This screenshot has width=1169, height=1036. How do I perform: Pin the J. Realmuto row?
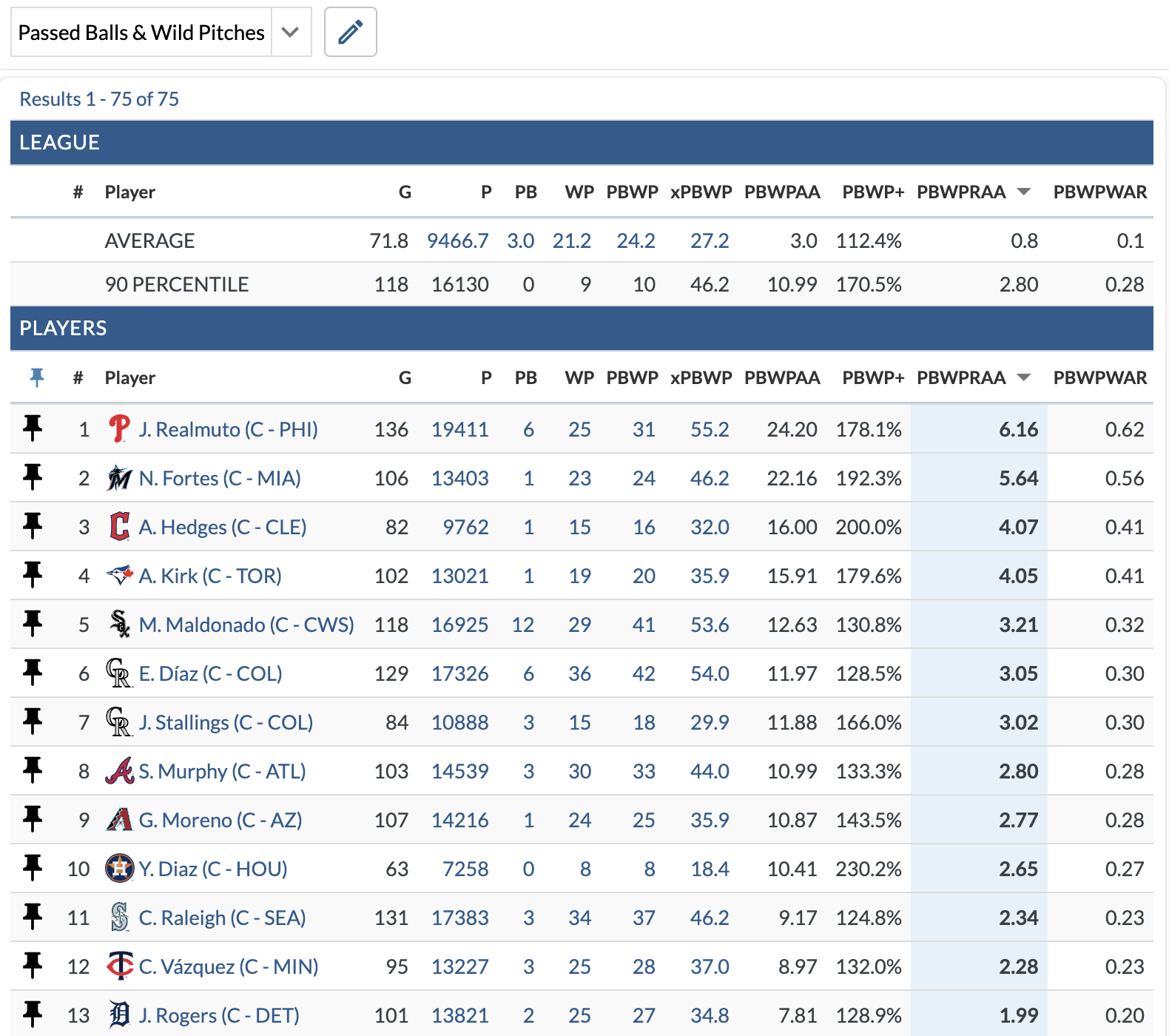[33, 428]
